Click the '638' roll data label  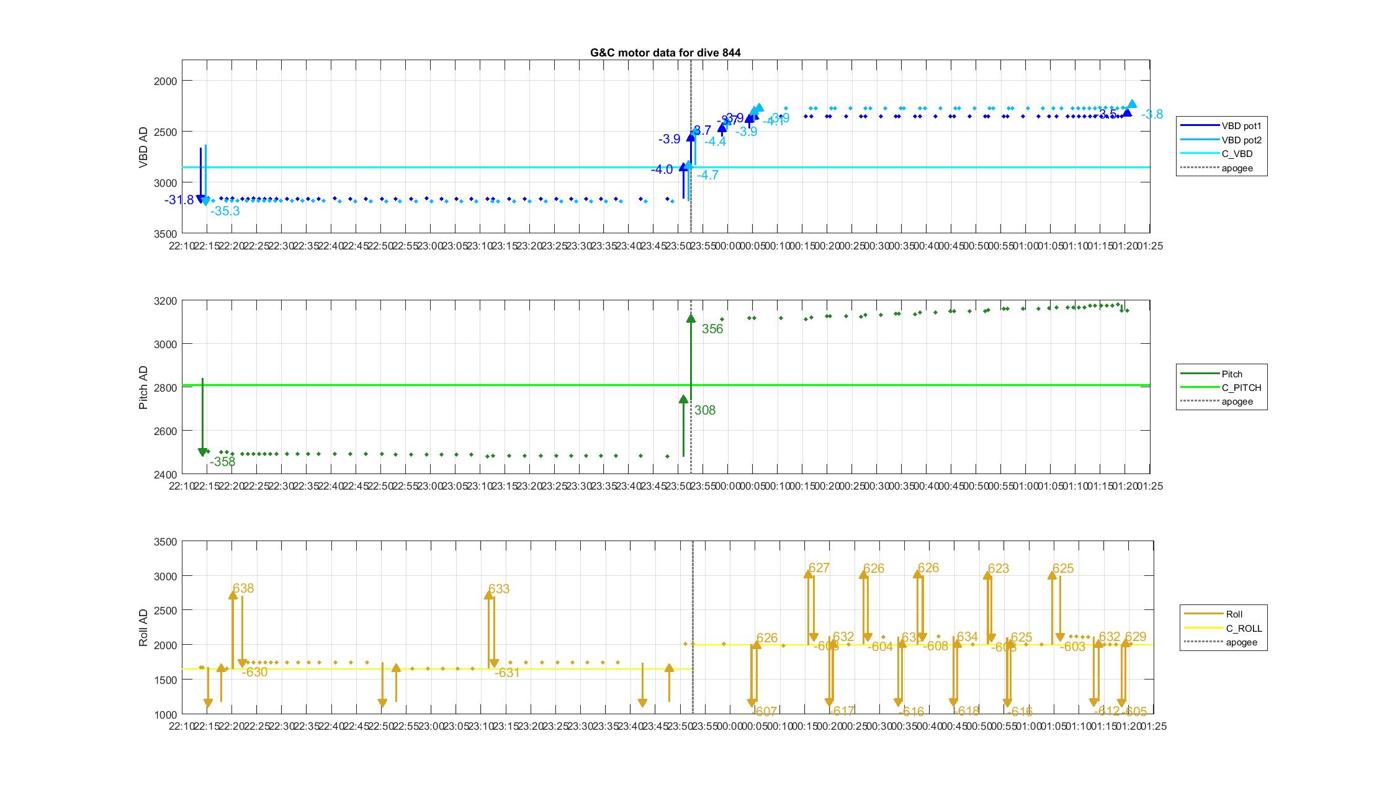[243, 589]
